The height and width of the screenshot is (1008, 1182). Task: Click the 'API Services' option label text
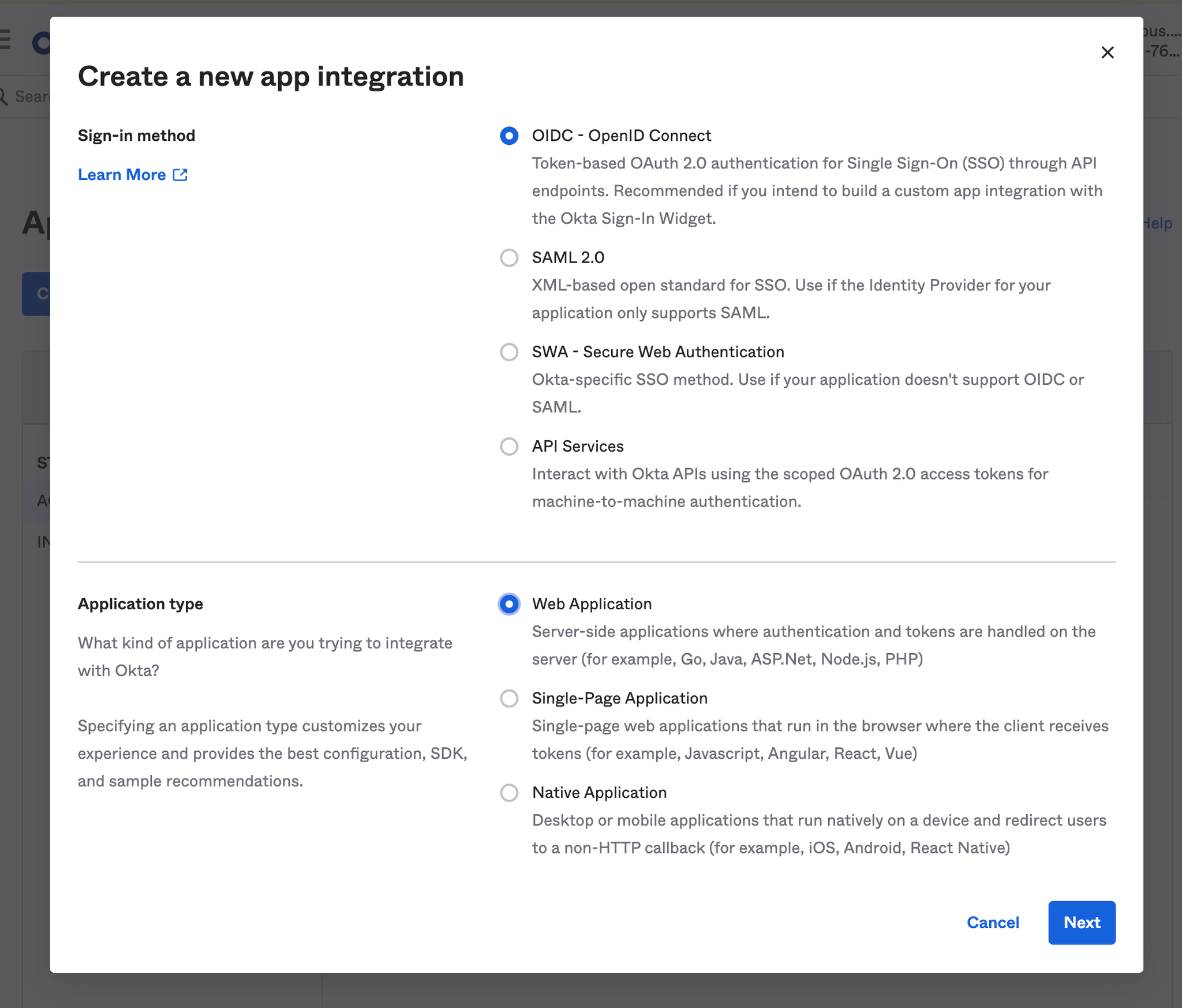(578, 447)
